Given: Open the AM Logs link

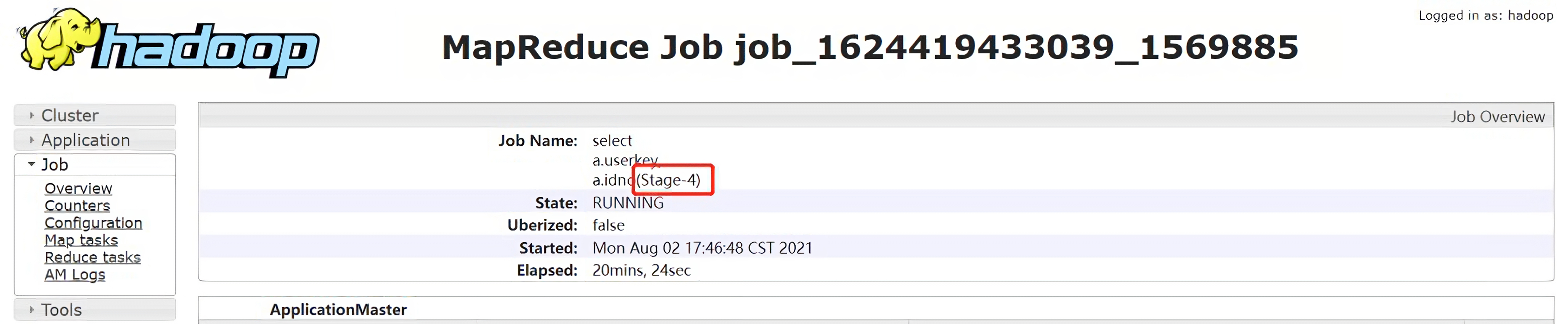Looking at the screenshot, I should click(75, 275).
